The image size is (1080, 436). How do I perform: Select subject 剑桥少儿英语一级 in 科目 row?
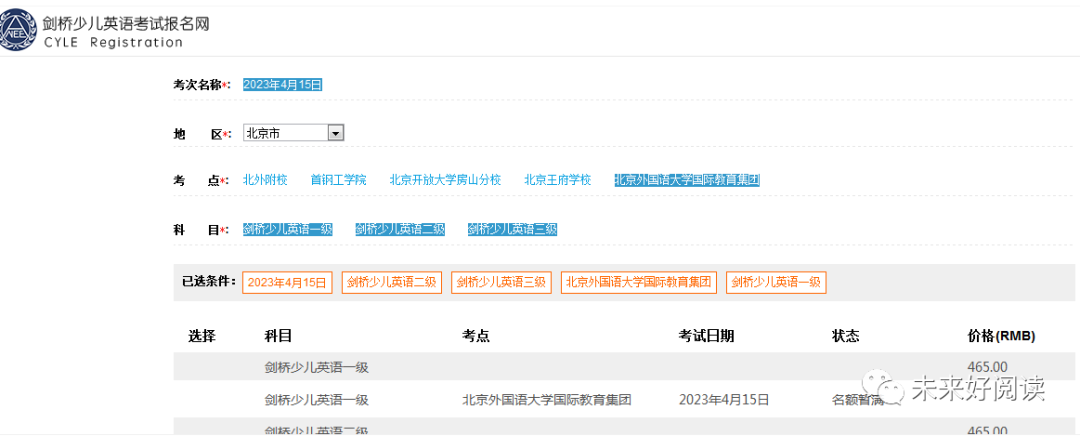(287, 229)
